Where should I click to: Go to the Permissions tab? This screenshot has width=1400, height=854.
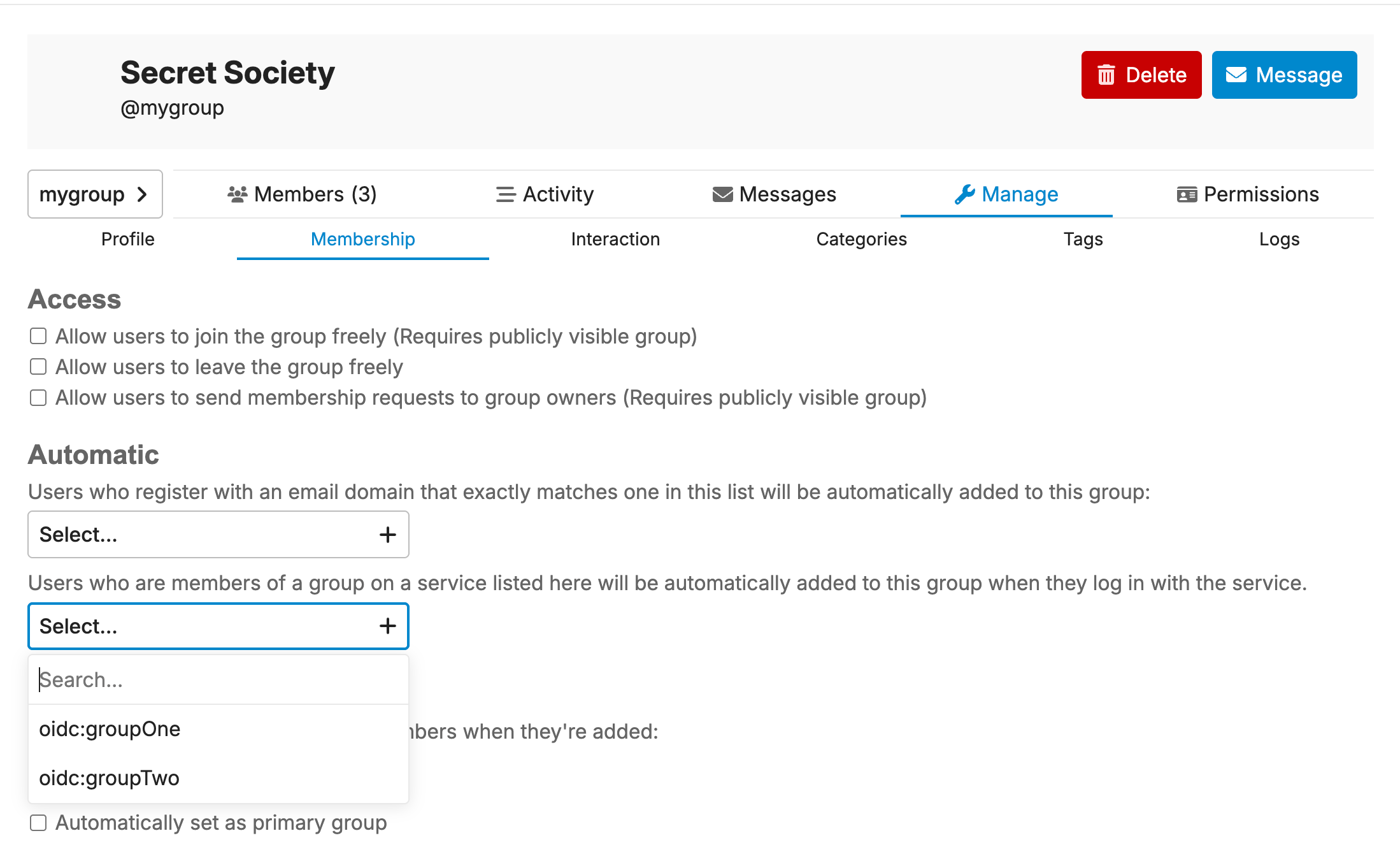(1248, 194)
